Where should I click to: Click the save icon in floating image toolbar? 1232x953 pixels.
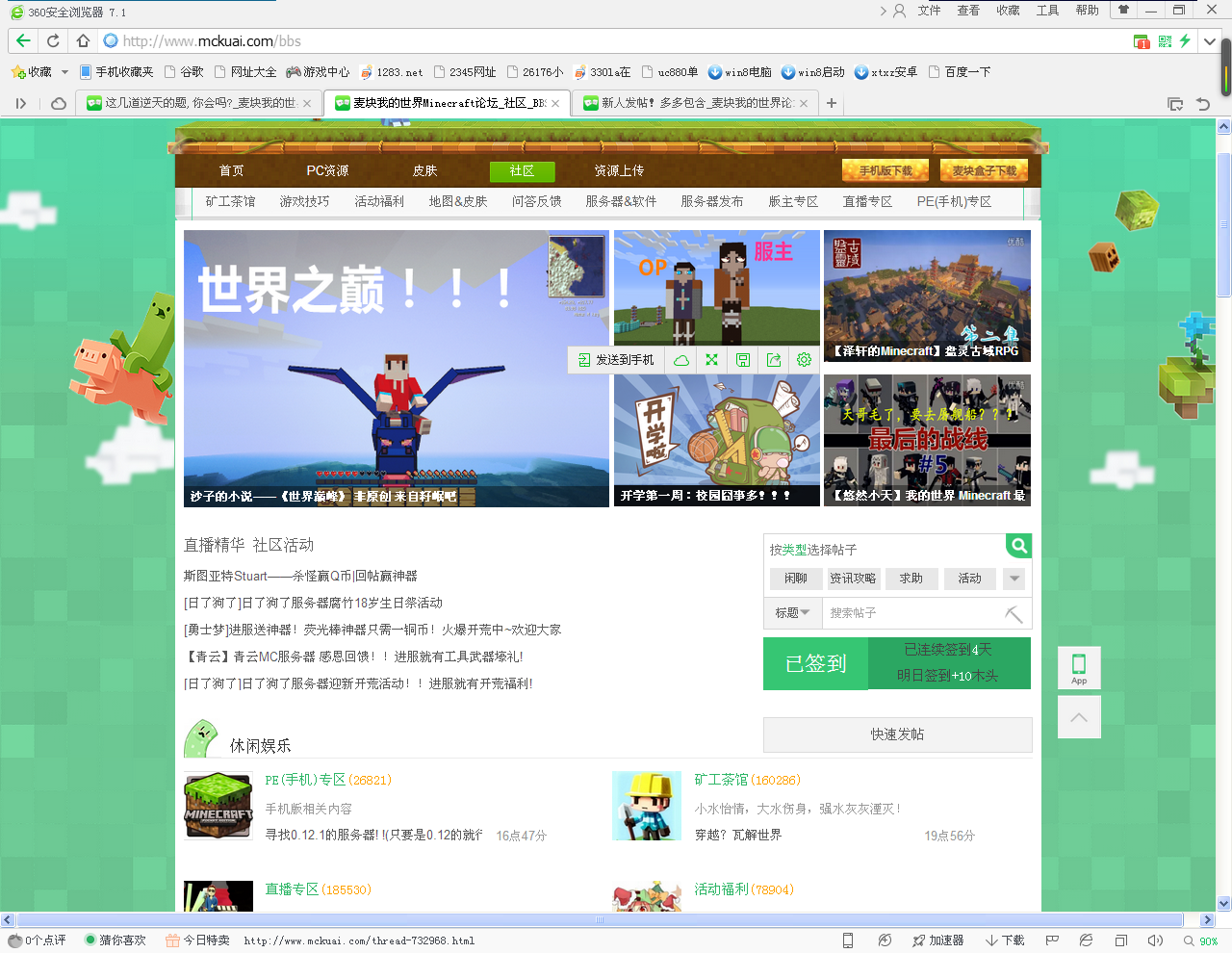743,360
